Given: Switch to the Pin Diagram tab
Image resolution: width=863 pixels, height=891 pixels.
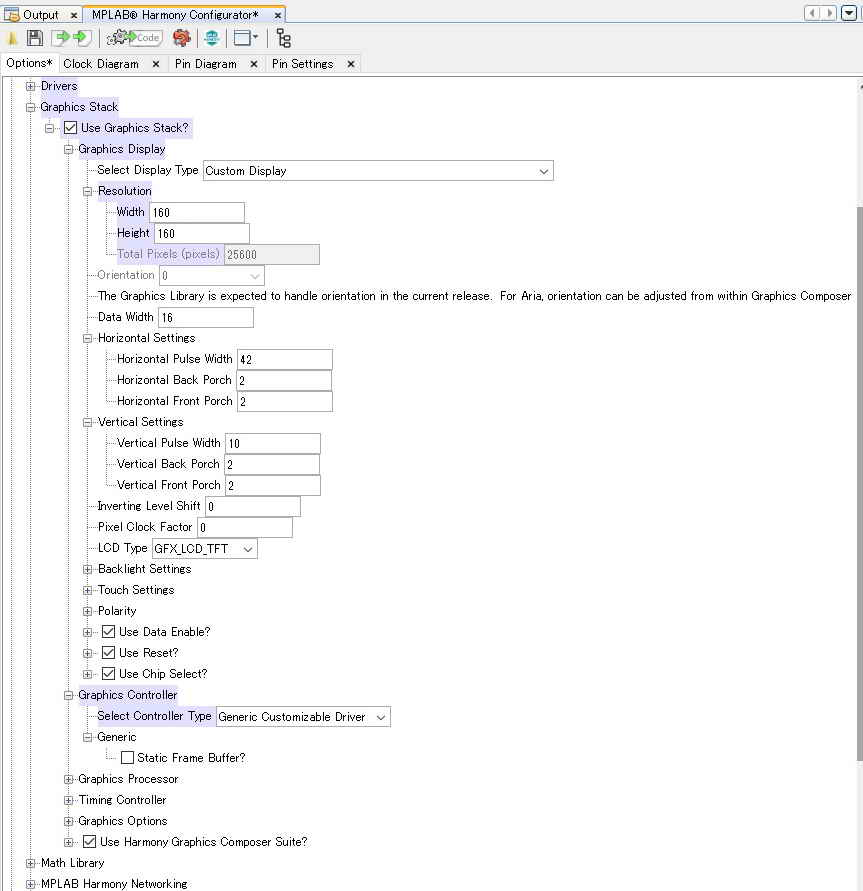Looking at the screenshot, I should (206, 64).
